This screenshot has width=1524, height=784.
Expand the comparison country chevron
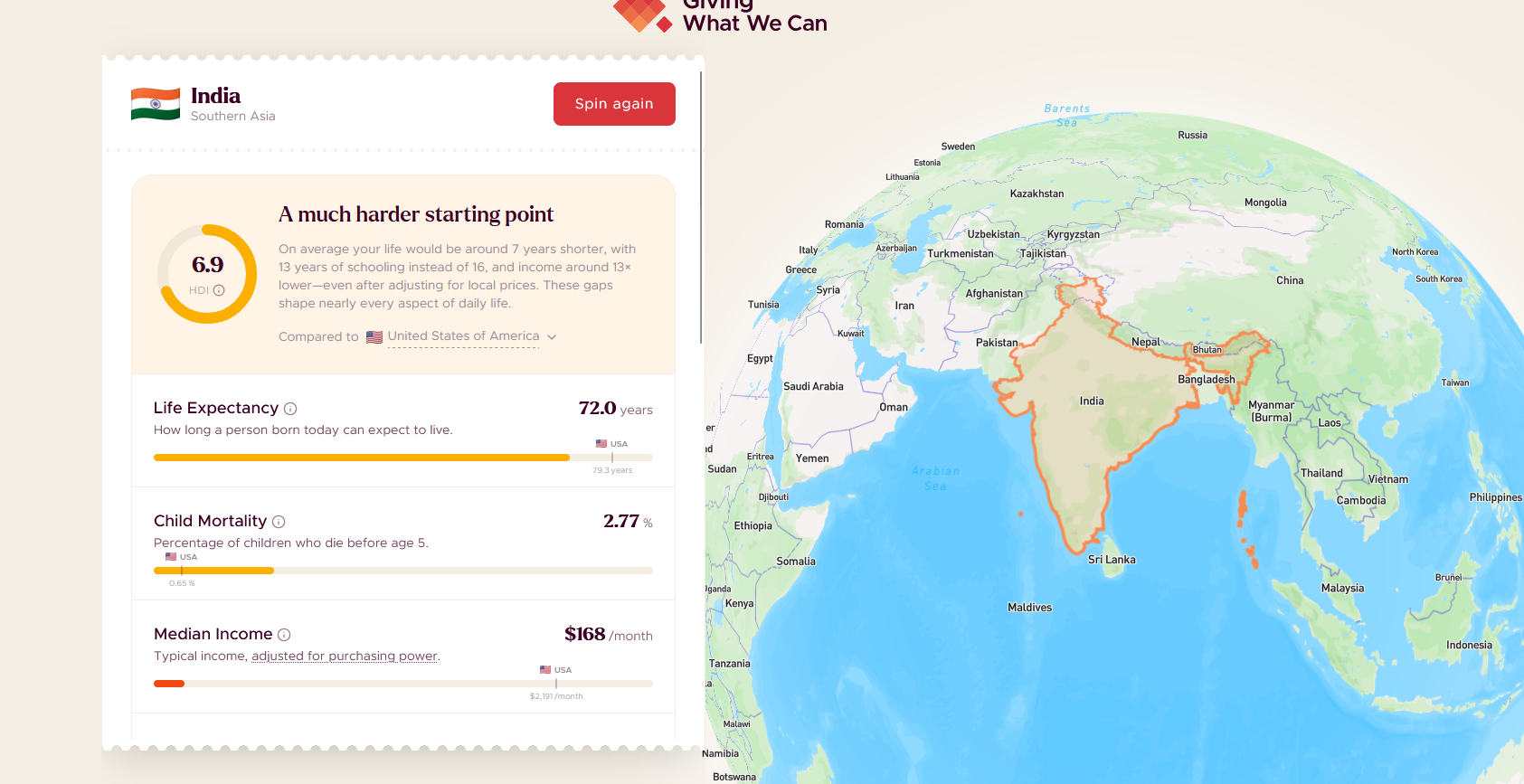pyautogui.click(x=552, y=337)
